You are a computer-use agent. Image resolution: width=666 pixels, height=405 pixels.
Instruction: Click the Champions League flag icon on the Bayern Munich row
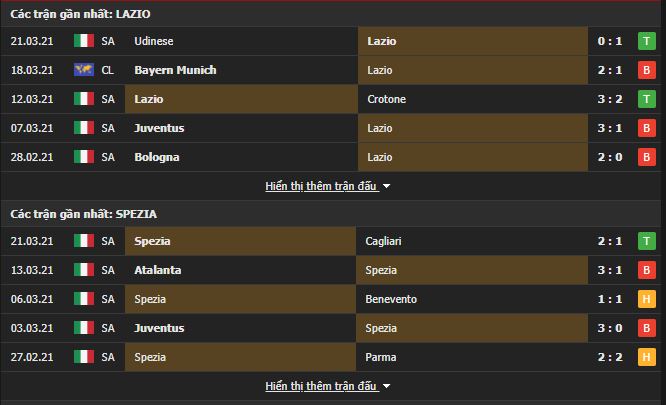pyautogui.click(x=84, y=70)
